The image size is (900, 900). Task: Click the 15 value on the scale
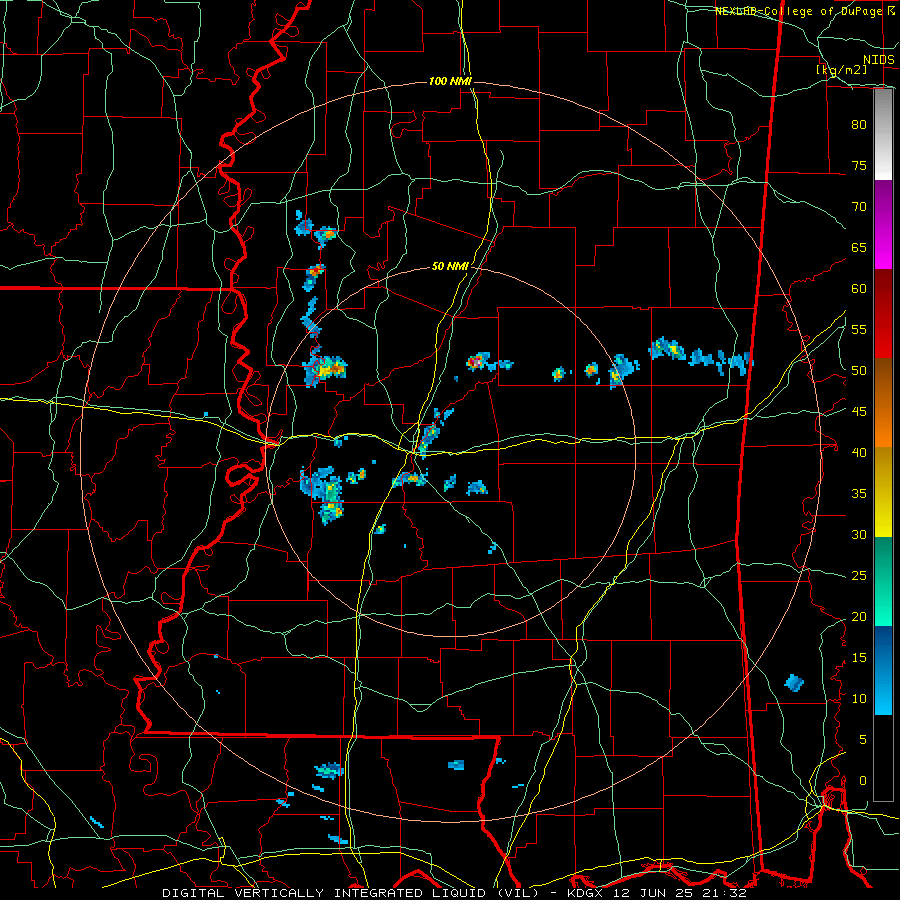click(859, 658)
